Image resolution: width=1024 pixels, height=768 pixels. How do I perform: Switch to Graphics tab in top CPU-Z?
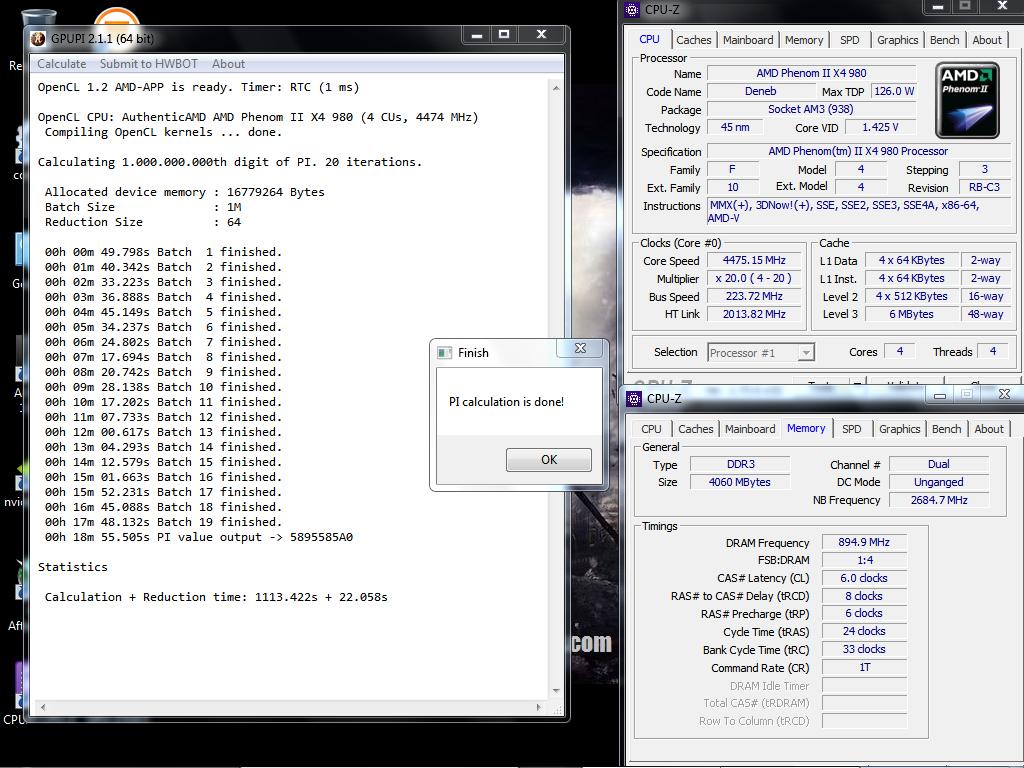(897, 40)
